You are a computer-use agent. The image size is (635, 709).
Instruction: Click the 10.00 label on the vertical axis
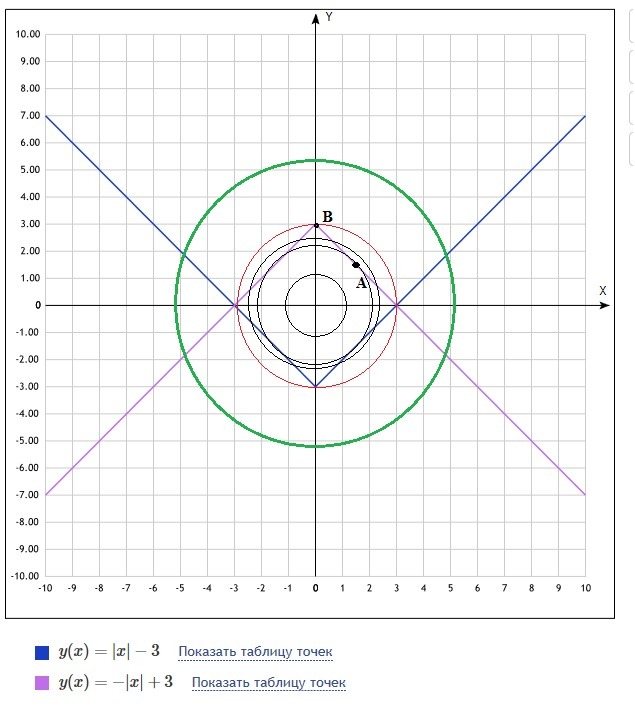tap(28, 34)
